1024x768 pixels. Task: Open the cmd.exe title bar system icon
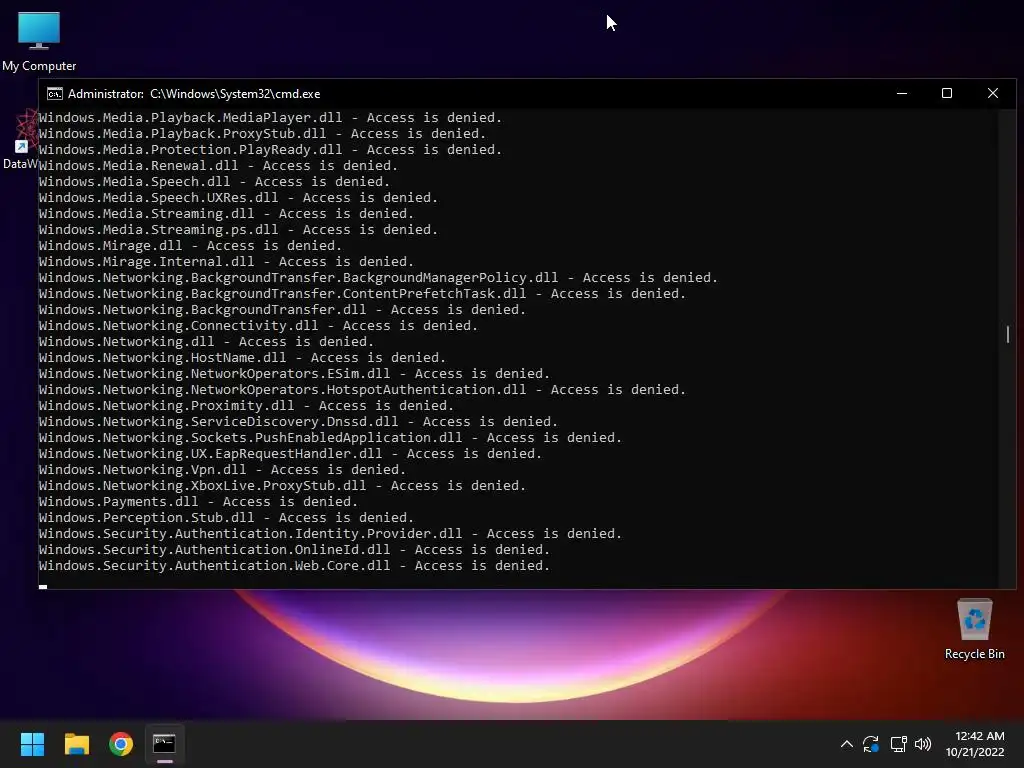point(55,94)
